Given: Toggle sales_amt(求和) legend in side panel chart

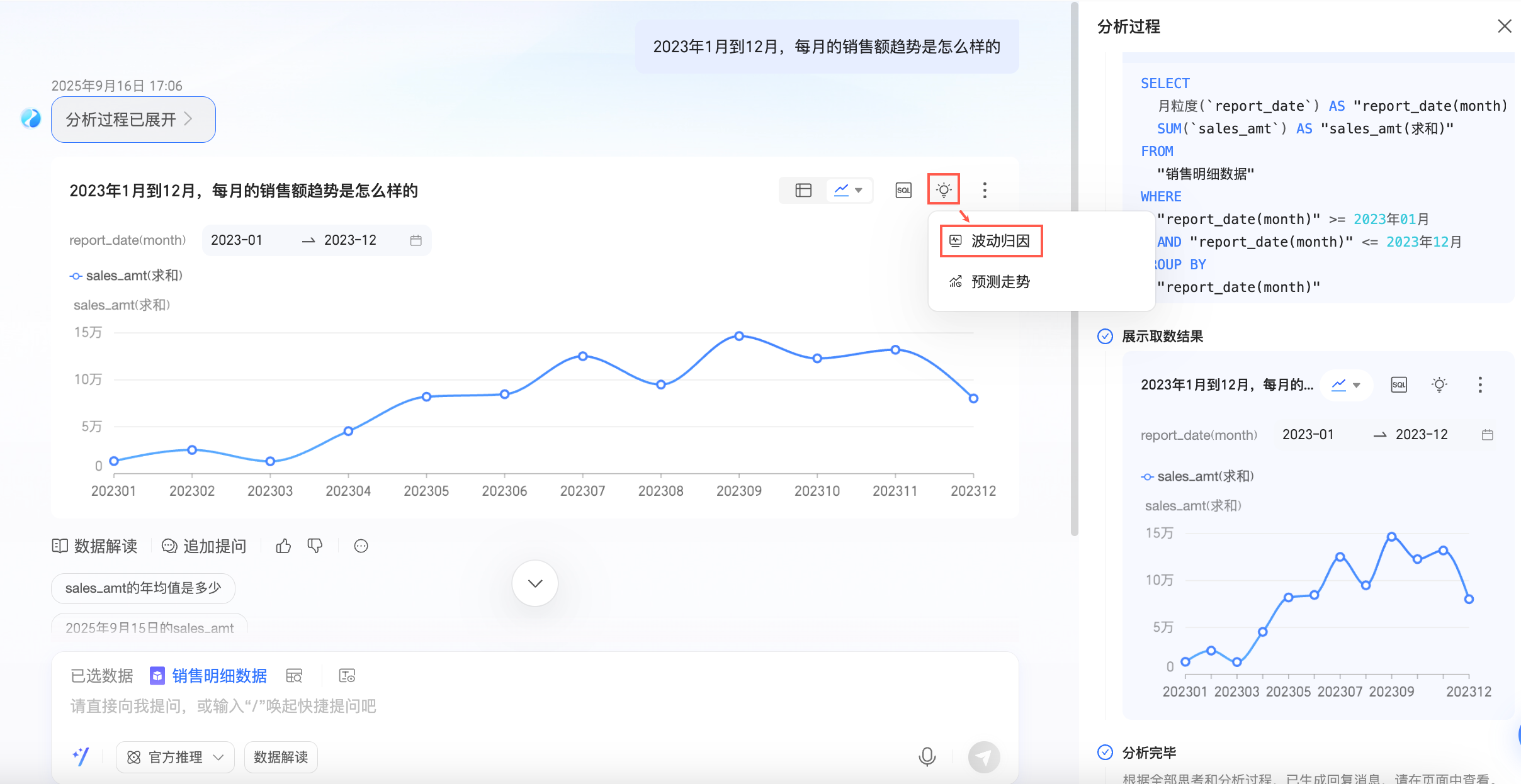Looking at the screenshot, I should tap(1197, 476).
